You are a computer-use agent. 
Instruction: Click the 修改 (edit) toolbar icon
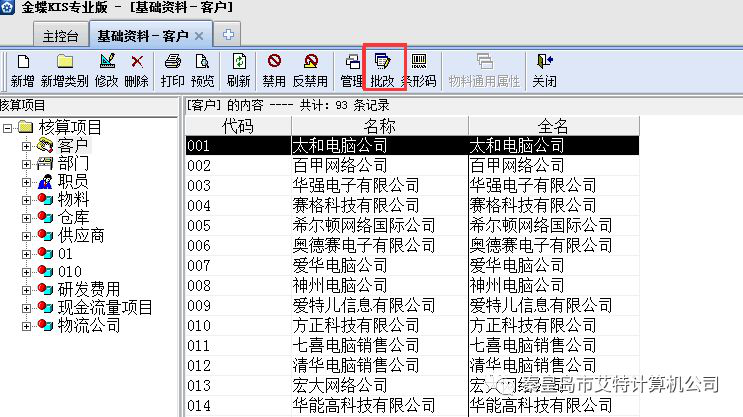click(107, 62)
